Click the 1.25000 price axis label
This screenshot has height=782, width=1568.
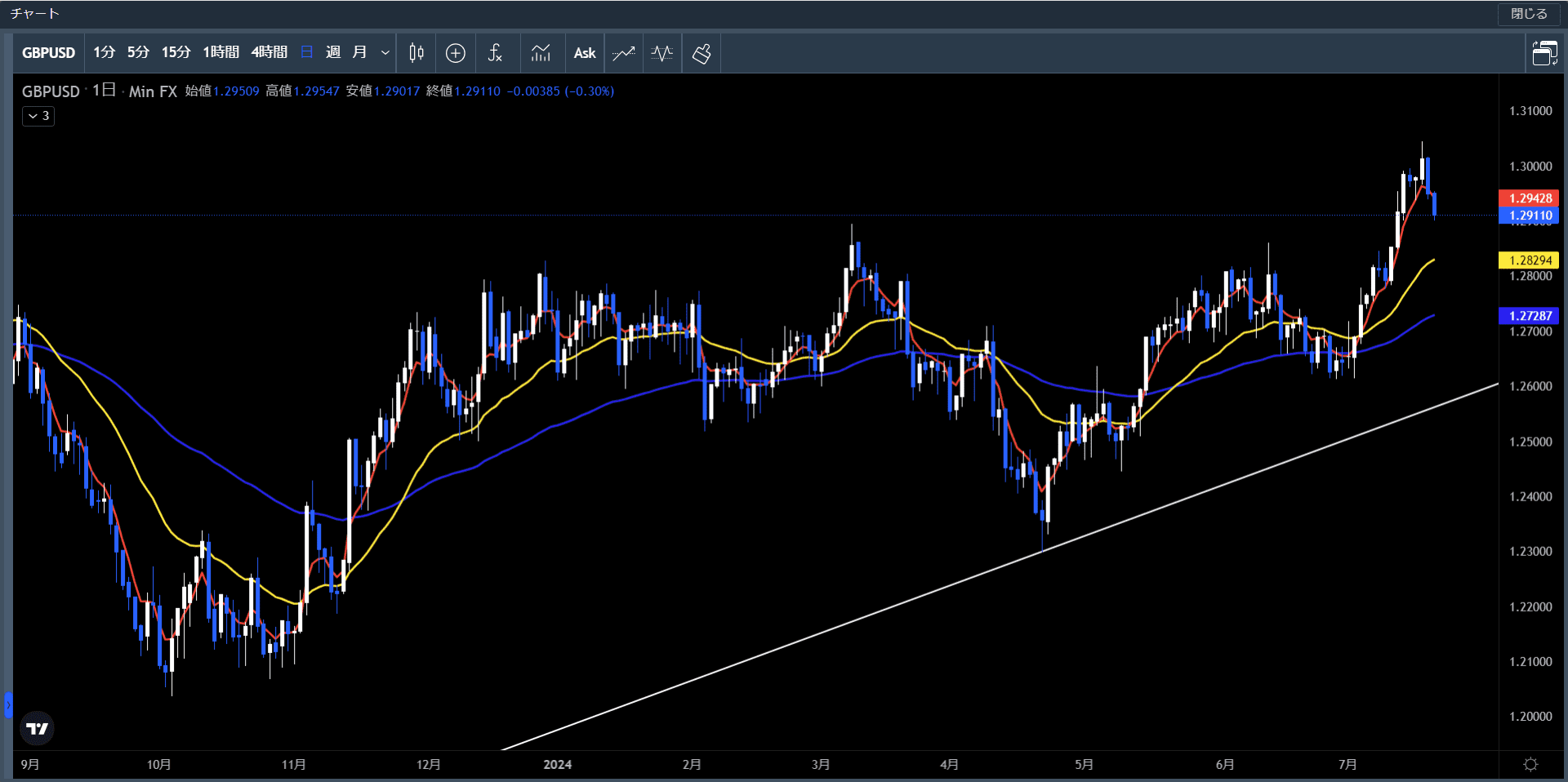click(x=1530, y=442)
